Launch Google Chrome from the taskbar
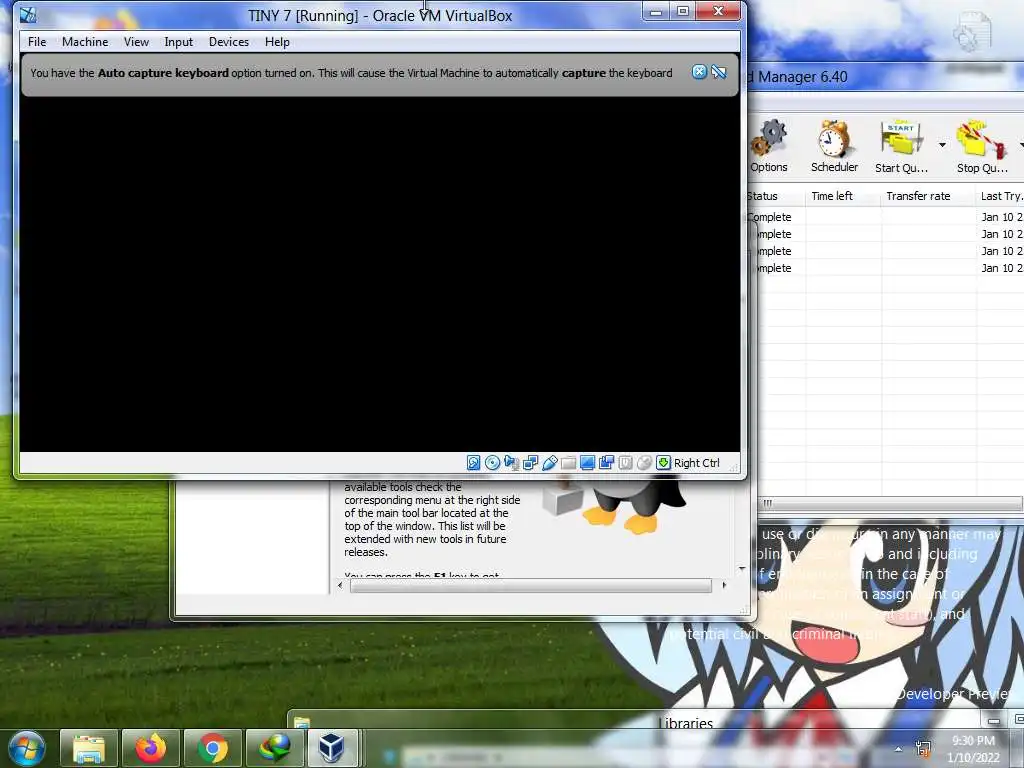The height and width of the screenshot is (768, 1024). click(213, 748)
